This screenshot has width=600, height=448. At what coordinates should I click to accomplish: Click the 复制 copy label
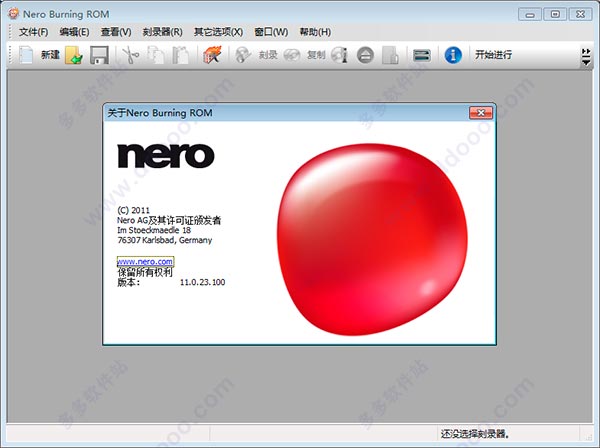316,55
